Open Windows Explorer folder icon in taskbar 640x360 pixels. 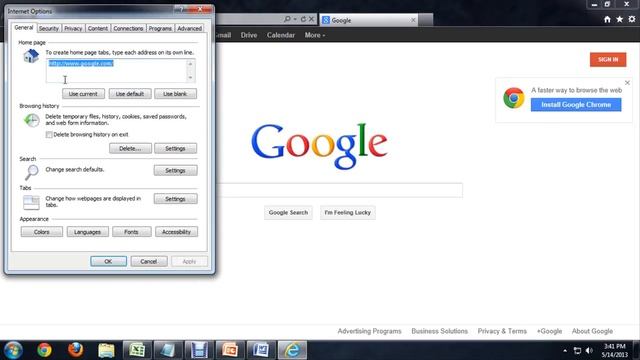tap(106, 350)
